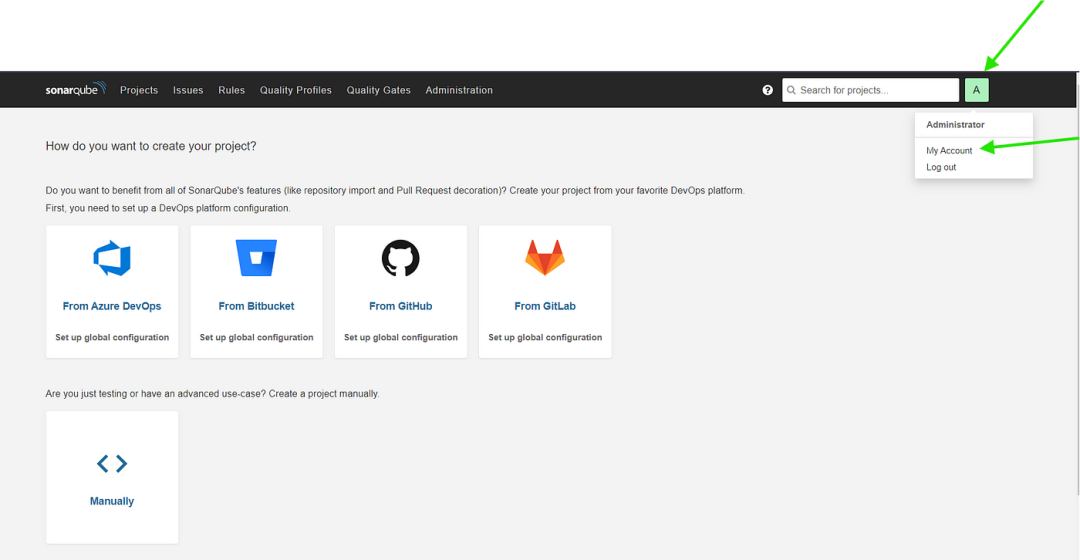Screen dimensions: 1080x560
Task: Click Set up global configuration under Bitbucket
Action: [256, 338]
